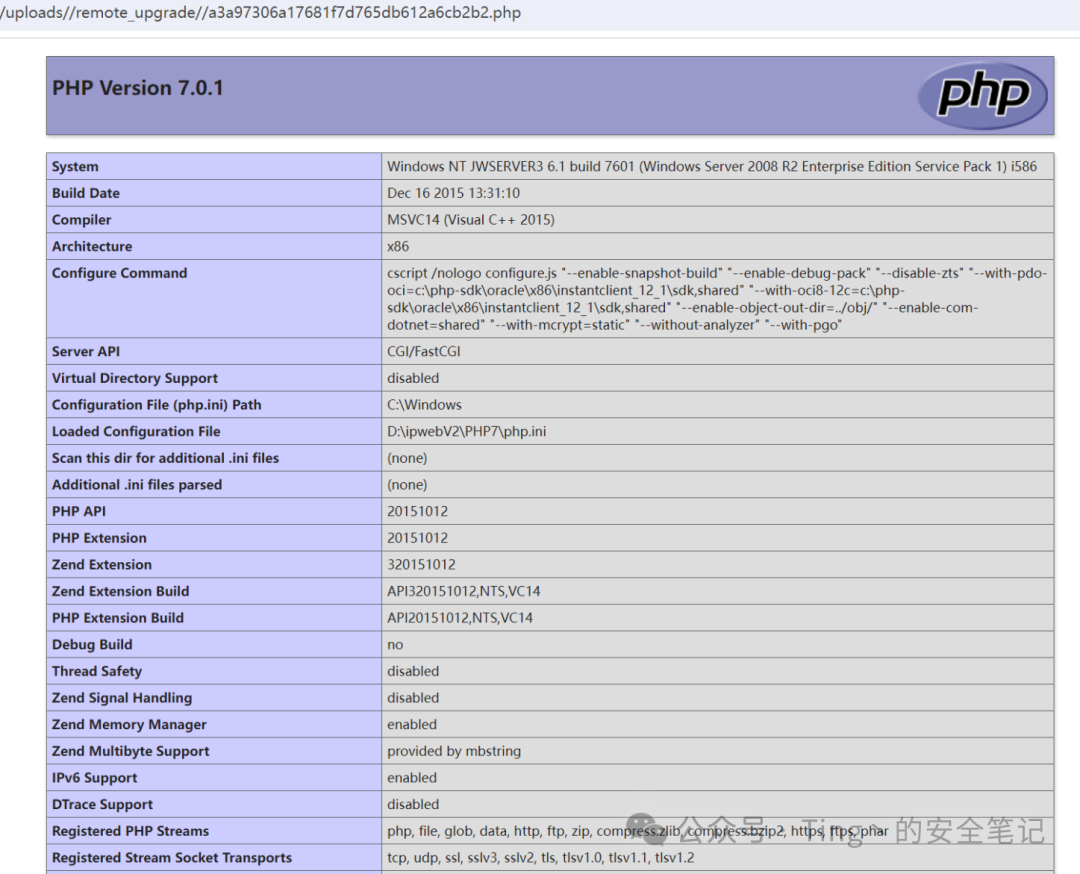1080x874 pixels.
Task: Select the x86 architecture value
Action: (397, 247)
